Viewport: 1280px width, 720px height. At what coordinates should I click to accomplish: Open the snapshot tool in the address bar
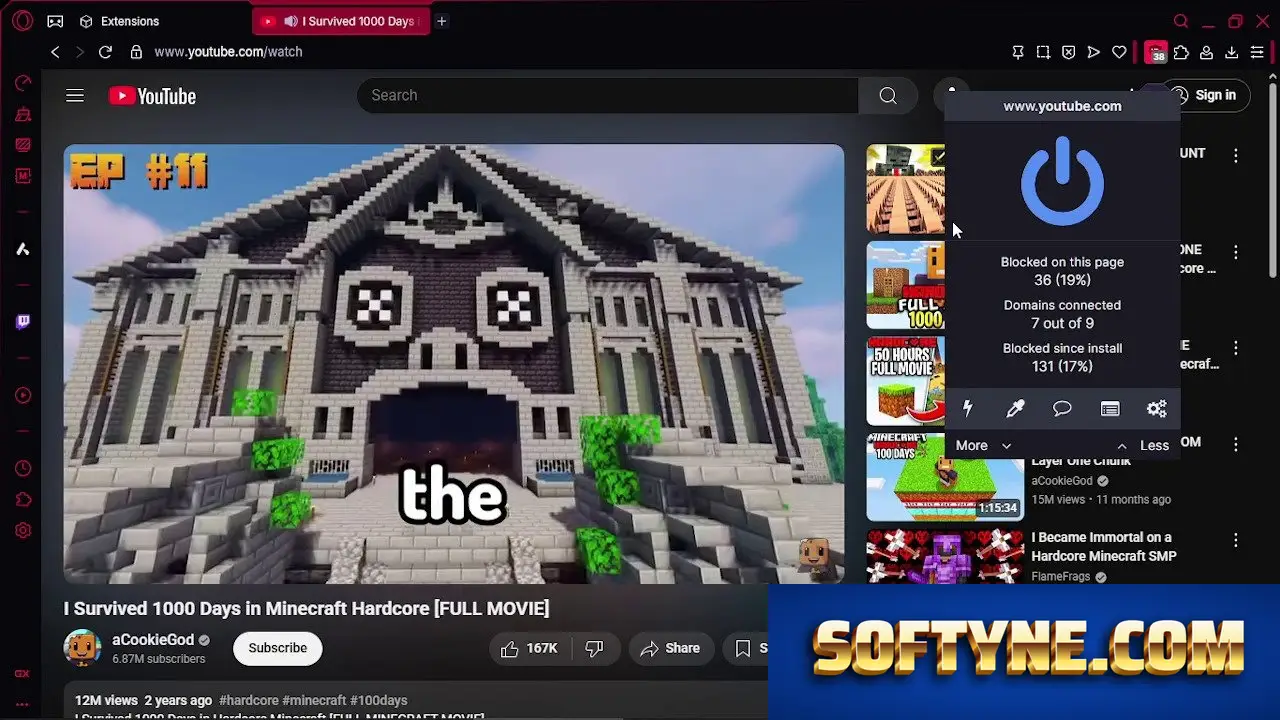click(1043, 52)
